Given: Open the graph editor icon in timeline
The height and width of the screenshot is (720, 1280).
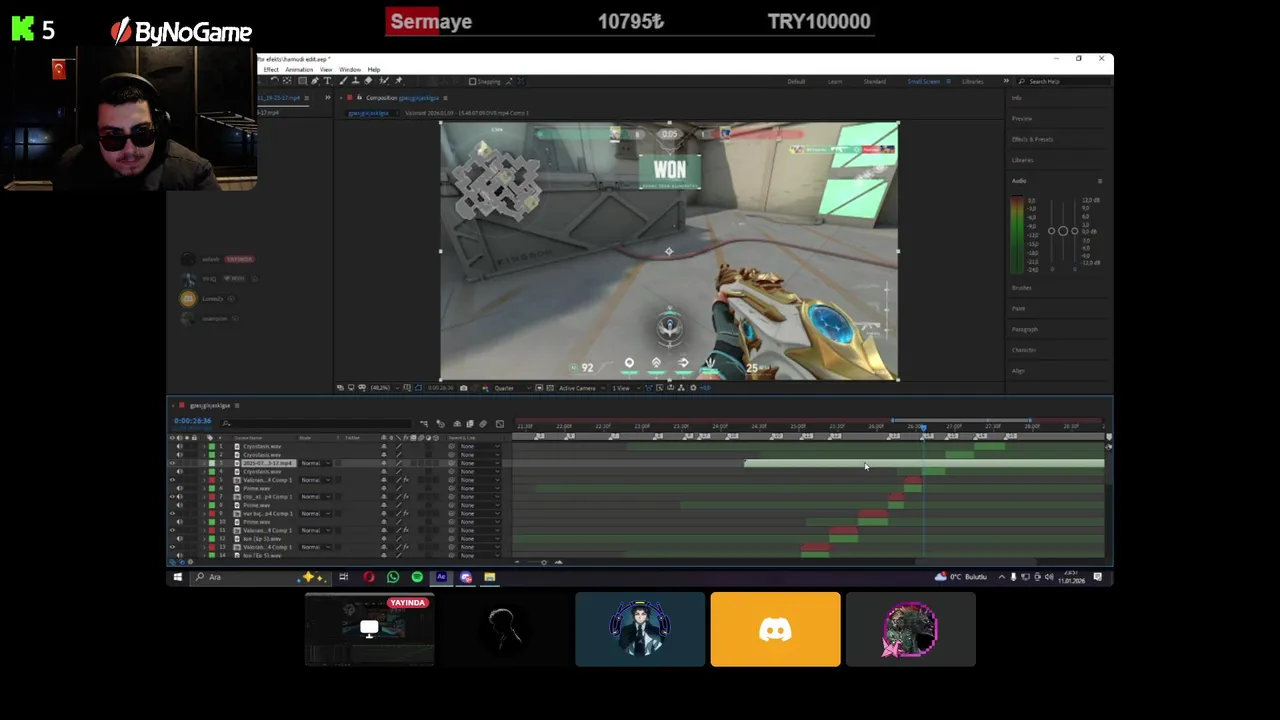Looking at the screenshot, I should pos(500,424).
